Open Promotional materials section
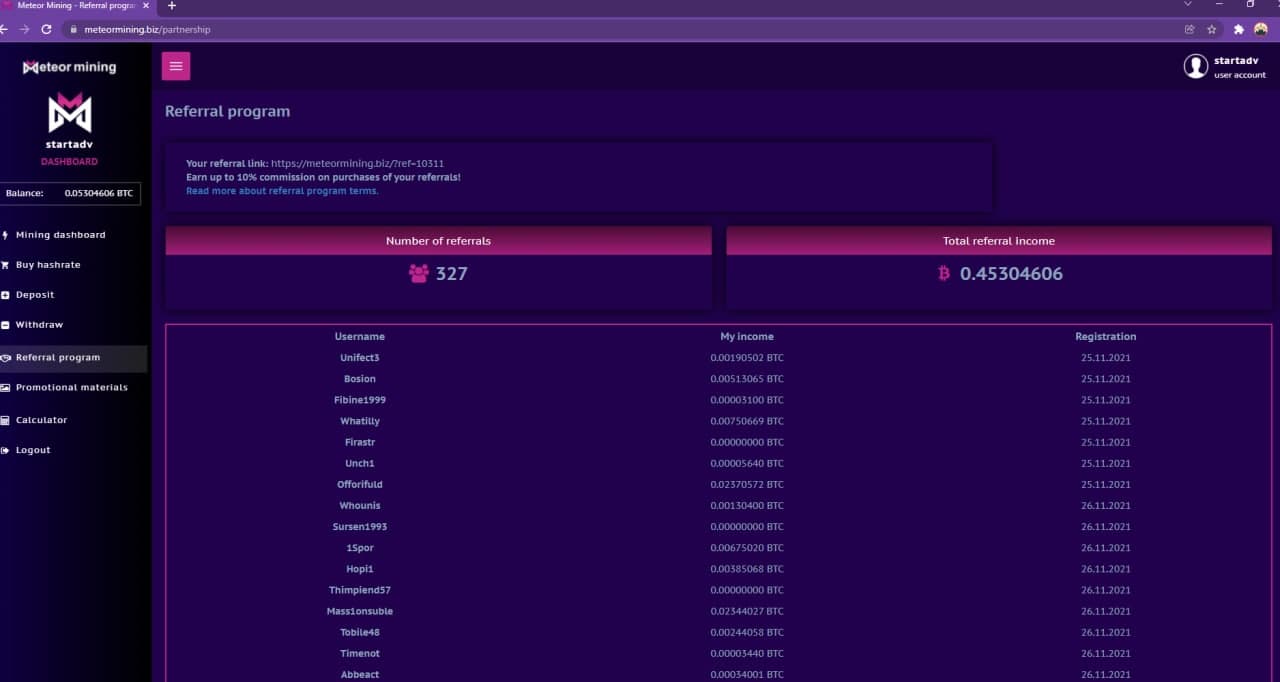The height and width of the screenshot is (682, 1280). 71,388
